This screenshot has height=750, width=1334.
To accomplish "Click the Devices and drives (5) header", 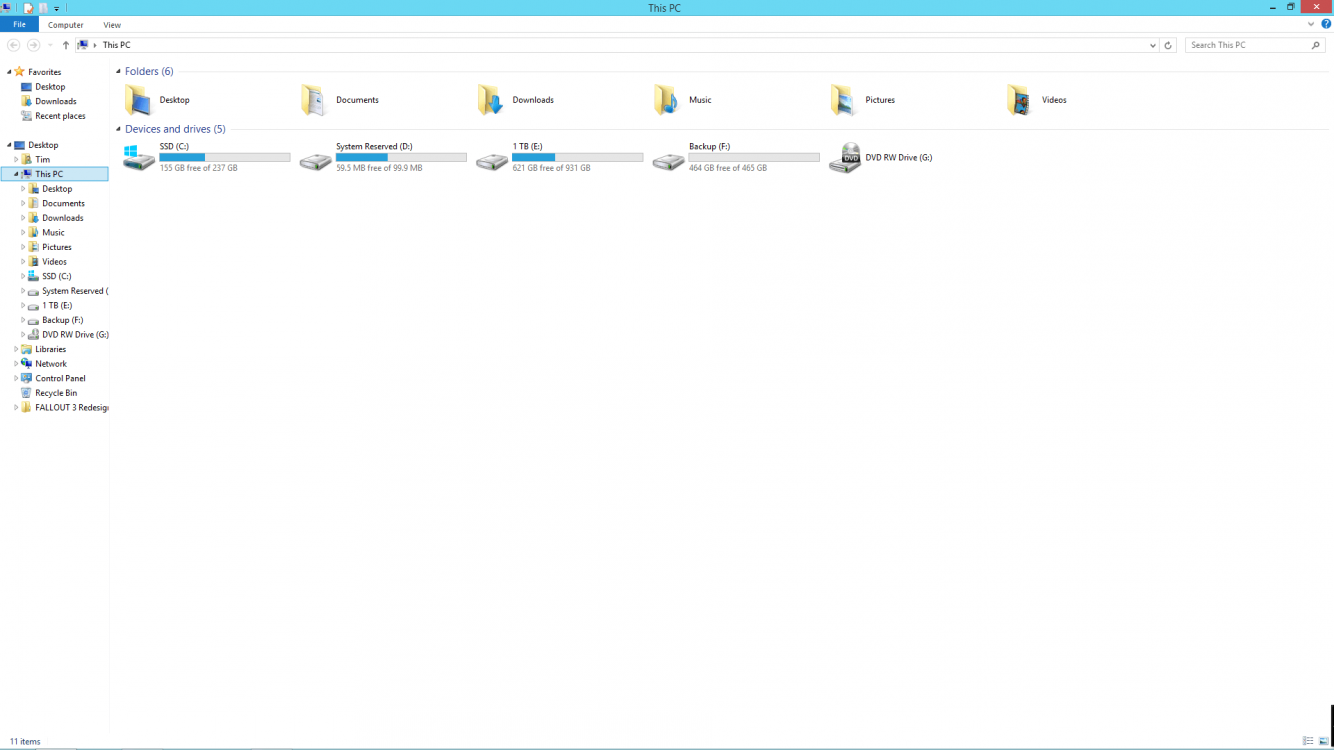I will (x=175, y=129).
